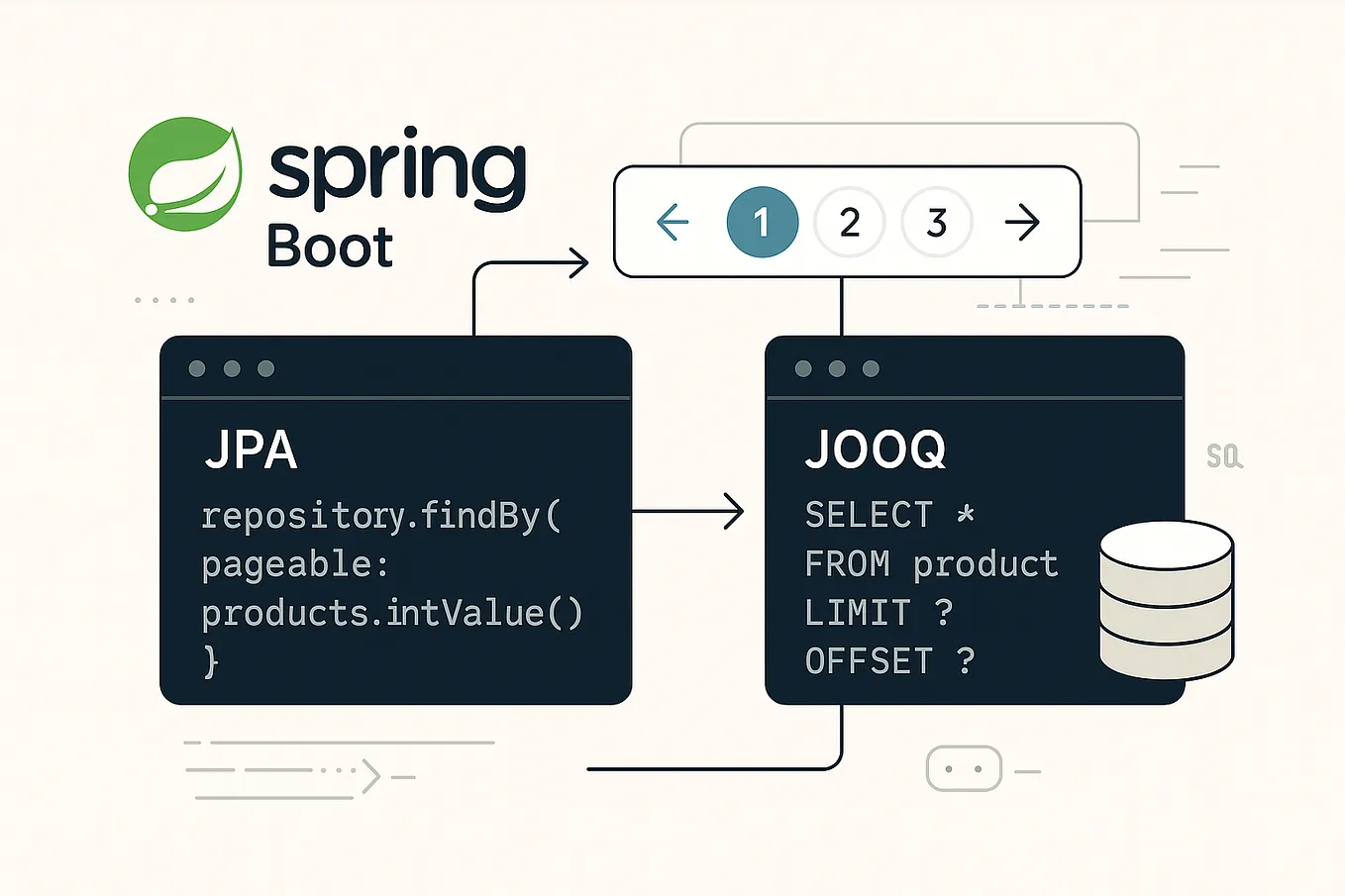Click the pagination back arrow

coord(673,222)
